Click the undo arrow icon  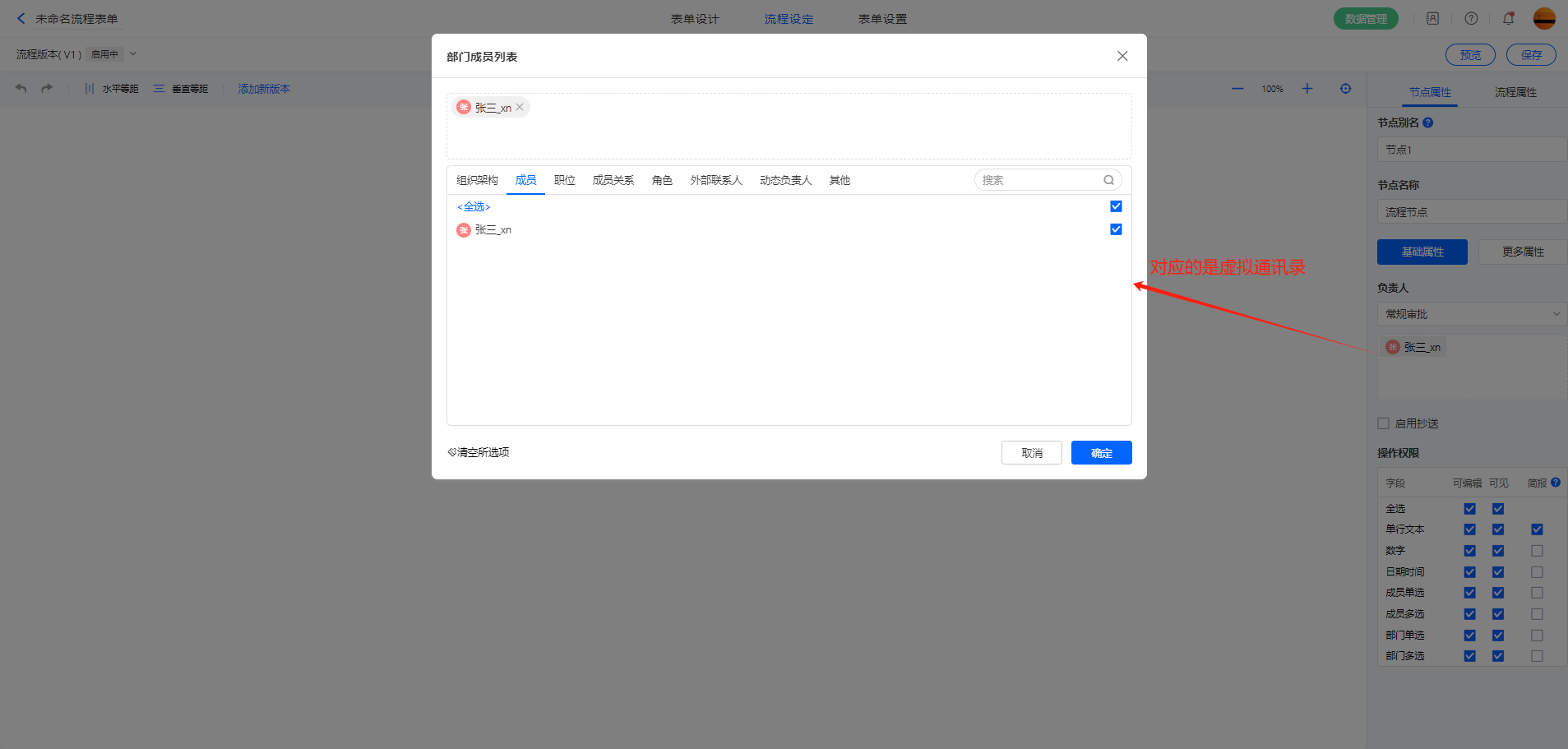[21, 89]
